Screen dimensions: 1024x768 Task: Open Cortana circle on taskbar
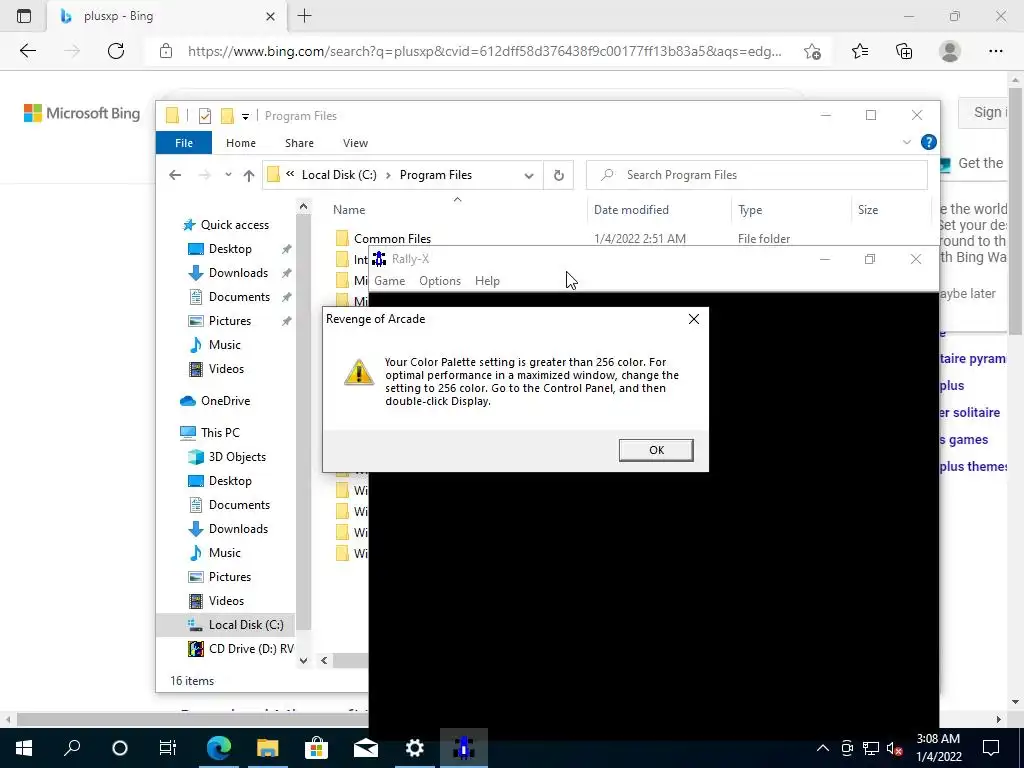coord(120,748)
